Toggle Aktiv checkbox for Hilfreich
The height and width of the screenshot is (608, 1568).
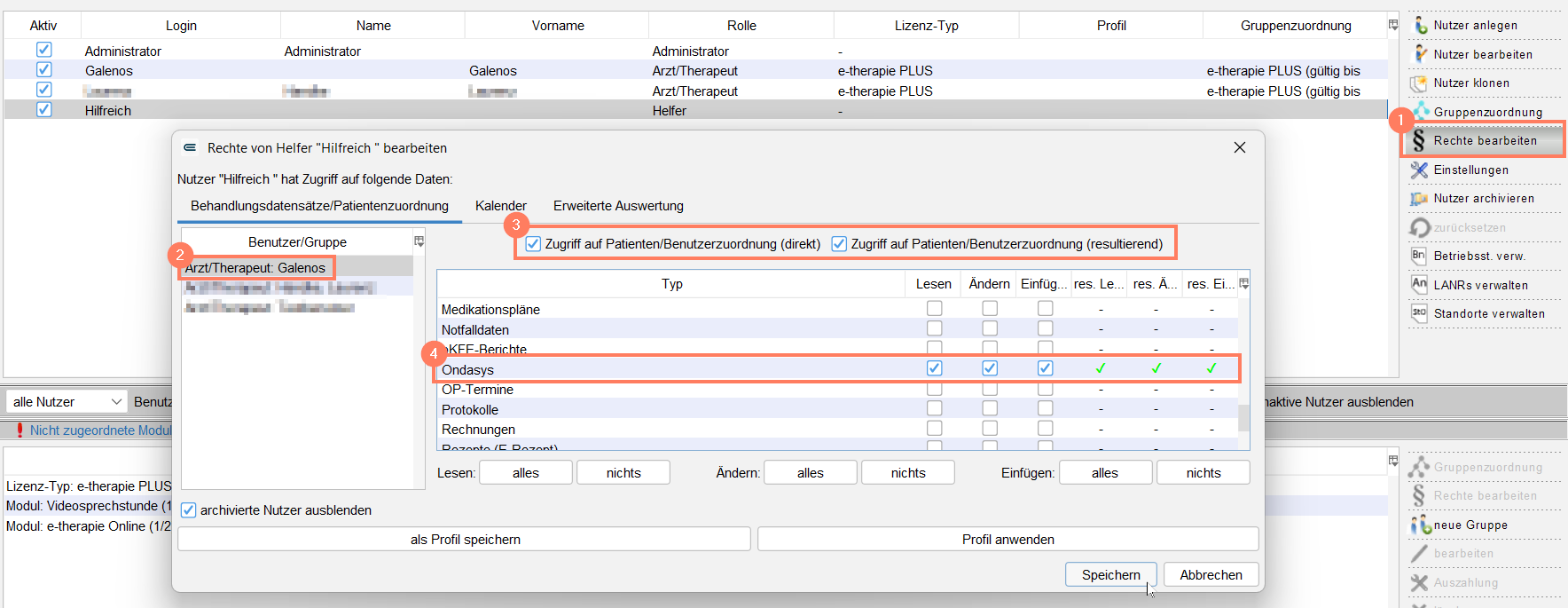(43, 109)
